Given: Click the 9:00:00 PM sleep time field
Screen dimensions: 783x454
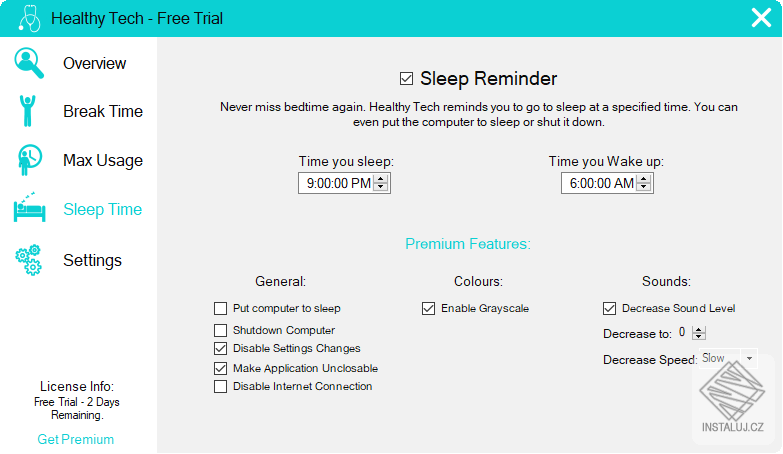Looking at the screenshot, I should 338,183.
